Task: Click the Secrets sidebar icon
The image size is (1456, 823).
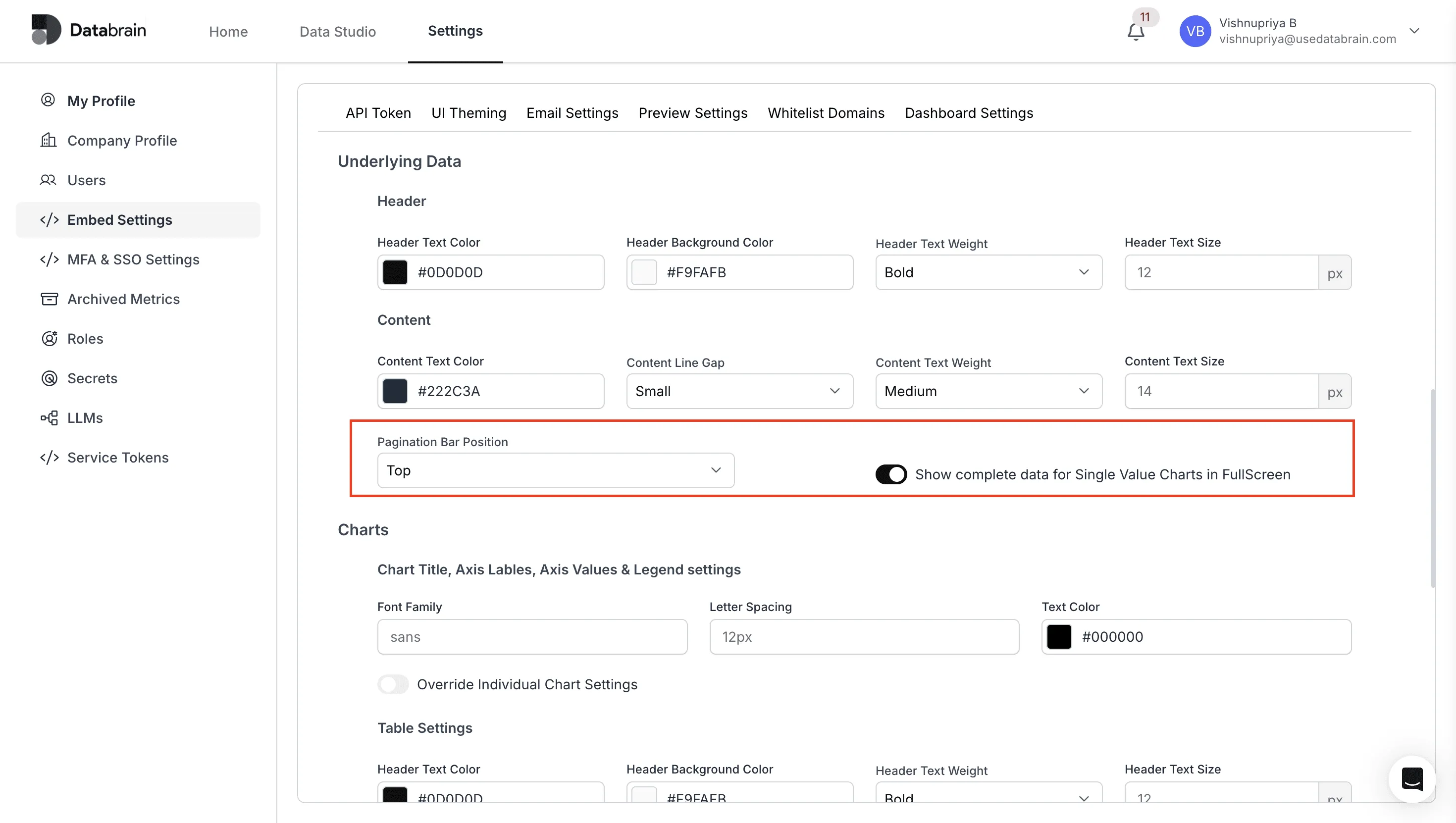Action: tap(49, 378)
